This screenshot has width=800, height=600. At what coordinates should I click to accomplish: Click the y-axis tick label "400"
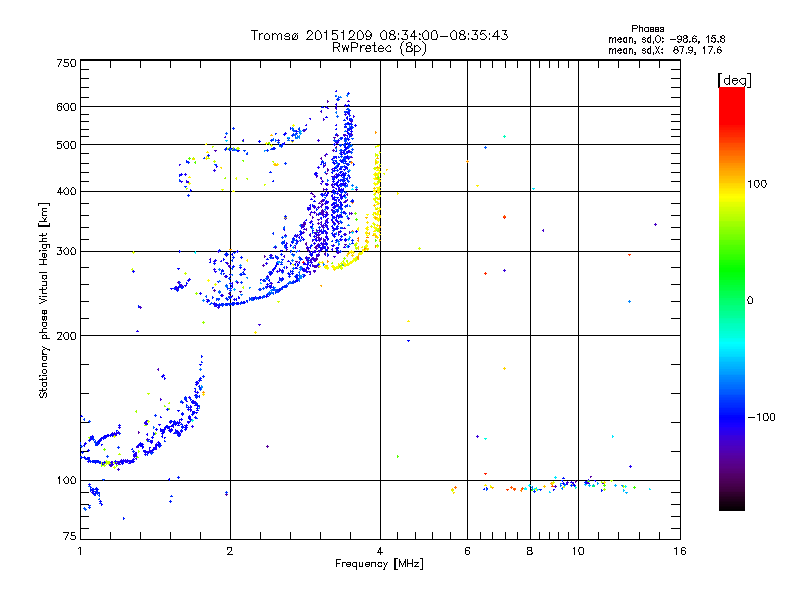tap(66, 191)
